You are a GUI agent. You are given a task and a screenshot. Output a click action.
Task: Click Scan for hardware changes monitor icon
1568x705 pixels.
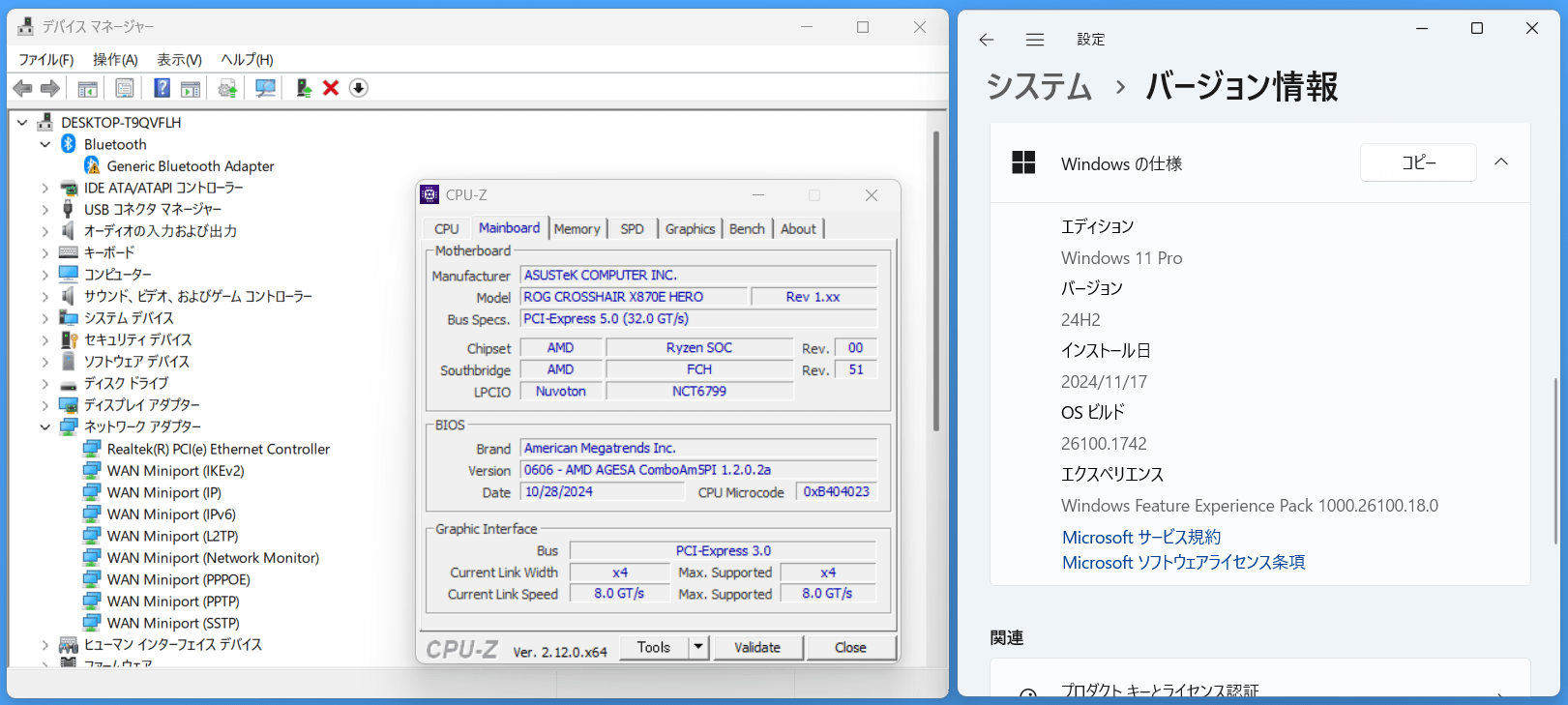265,88
